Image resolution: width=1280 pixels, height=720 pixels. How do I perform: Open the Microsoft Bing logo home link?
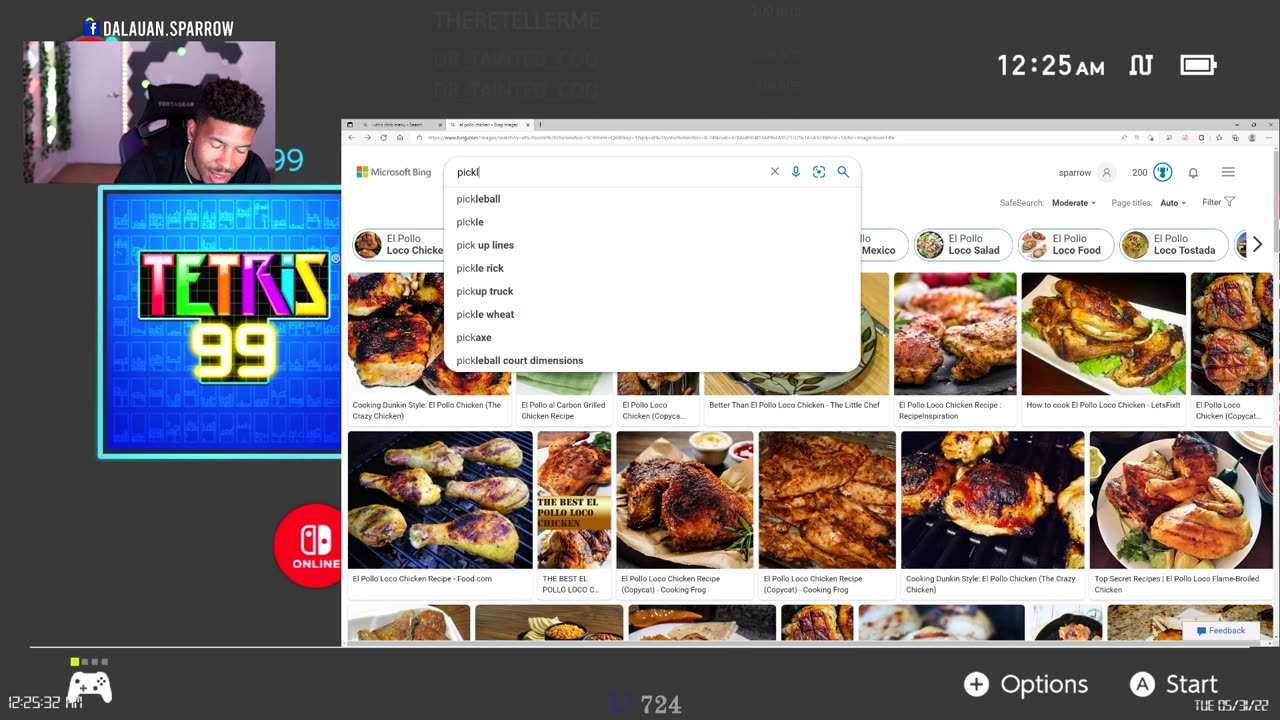pos(394,172)
